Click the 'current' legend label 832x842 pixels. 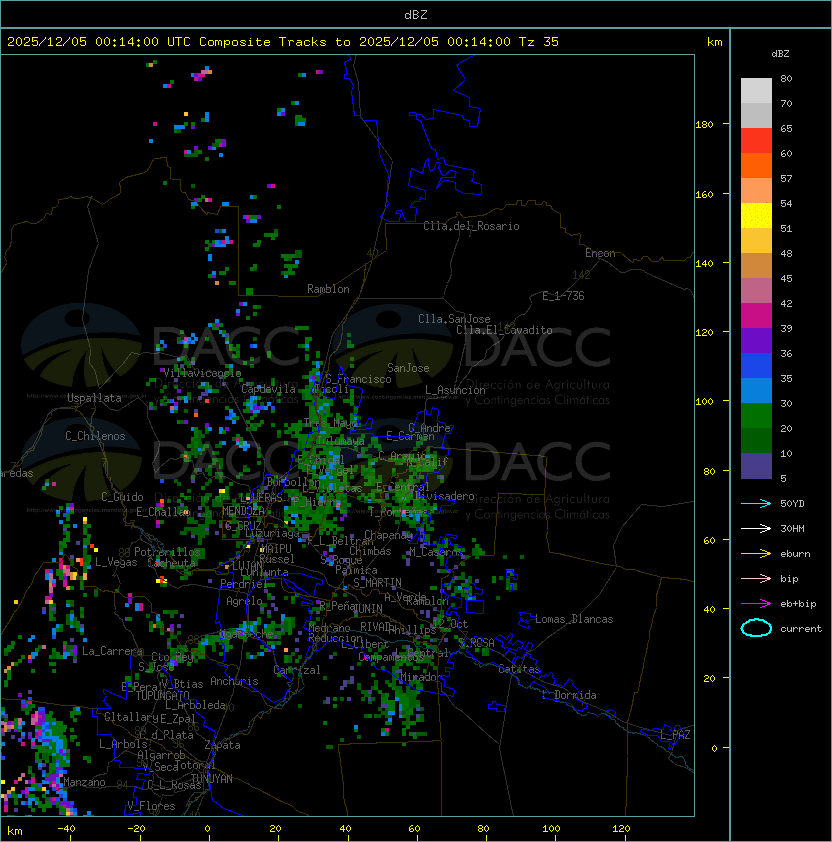click(x=801, y=629)
